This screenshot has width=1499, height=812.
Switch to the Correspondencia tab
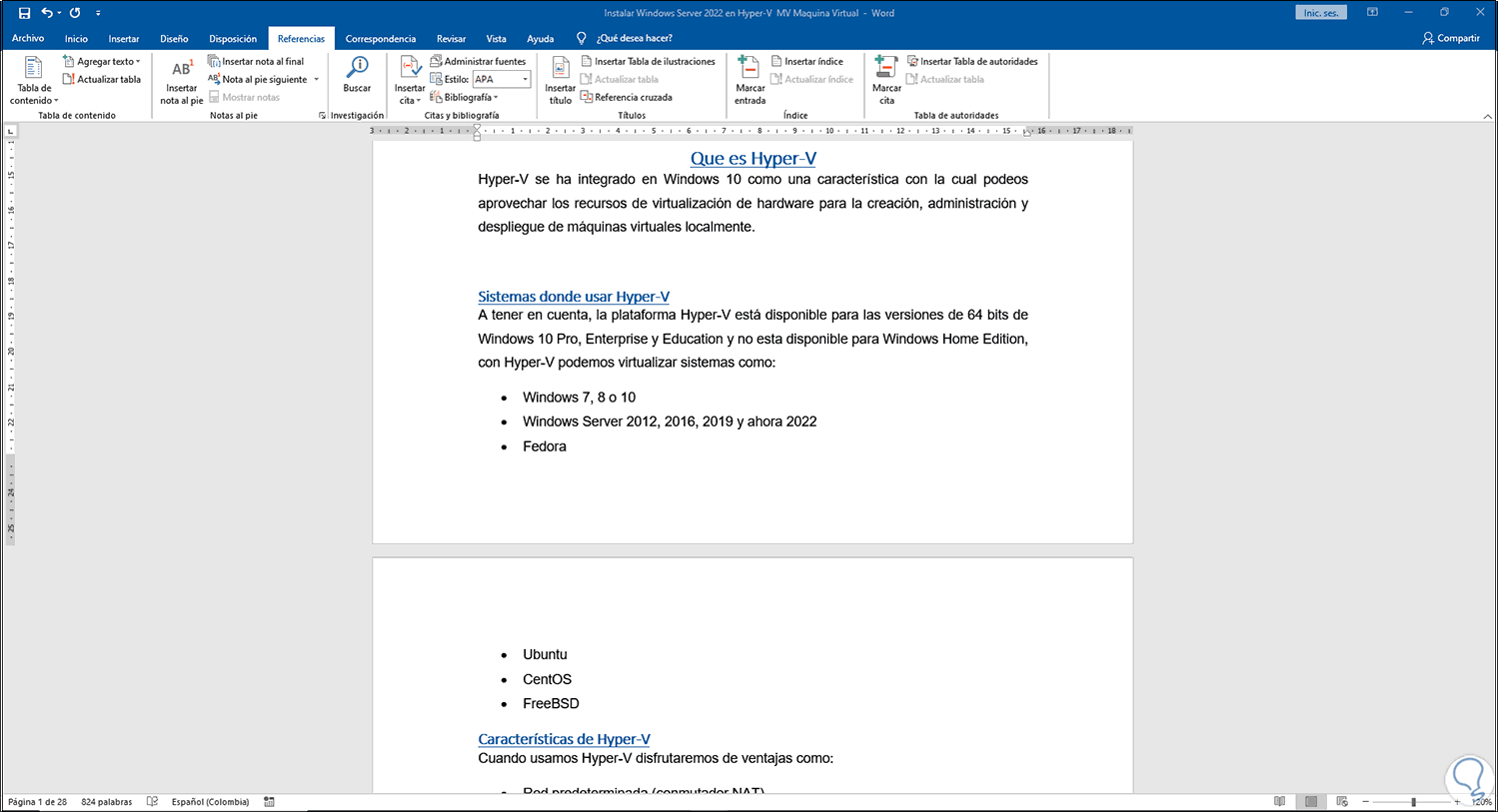coord(381,38)
